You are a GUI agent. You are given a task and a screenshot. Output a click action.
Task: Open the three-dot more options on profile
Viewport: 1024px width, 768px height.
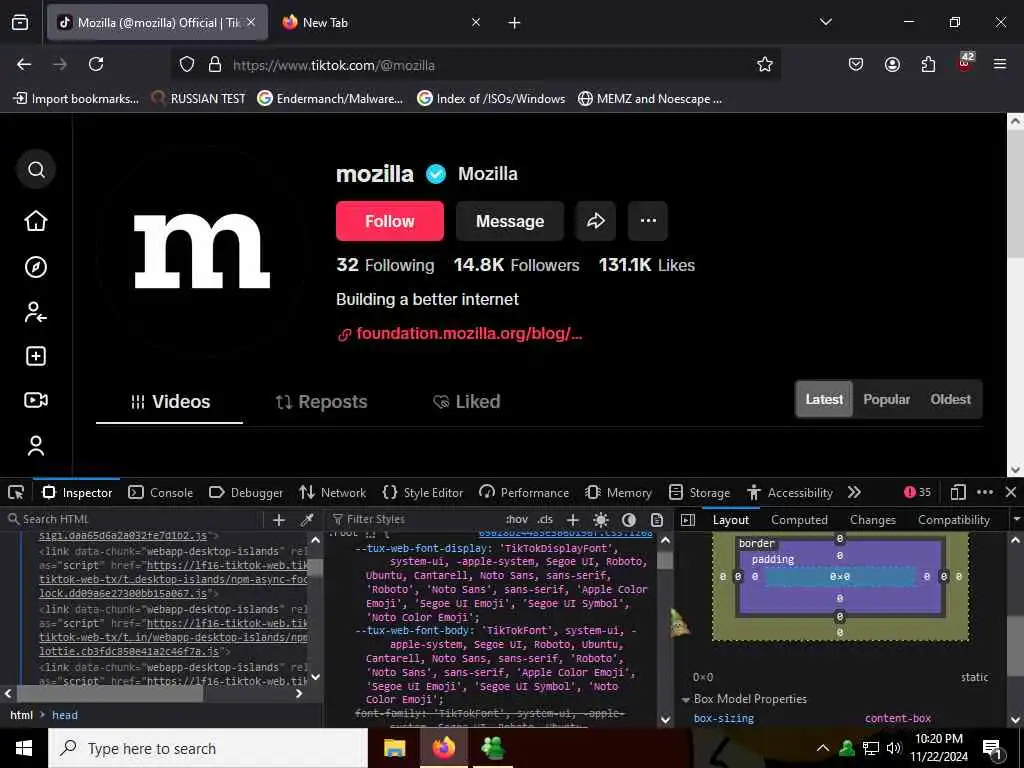648,221
